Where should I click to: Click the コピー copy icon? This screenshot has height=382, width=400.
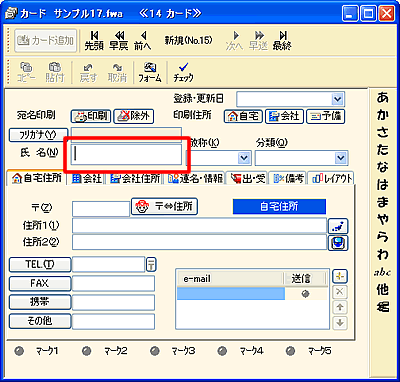pyautogui.click(x=26, y=72)
